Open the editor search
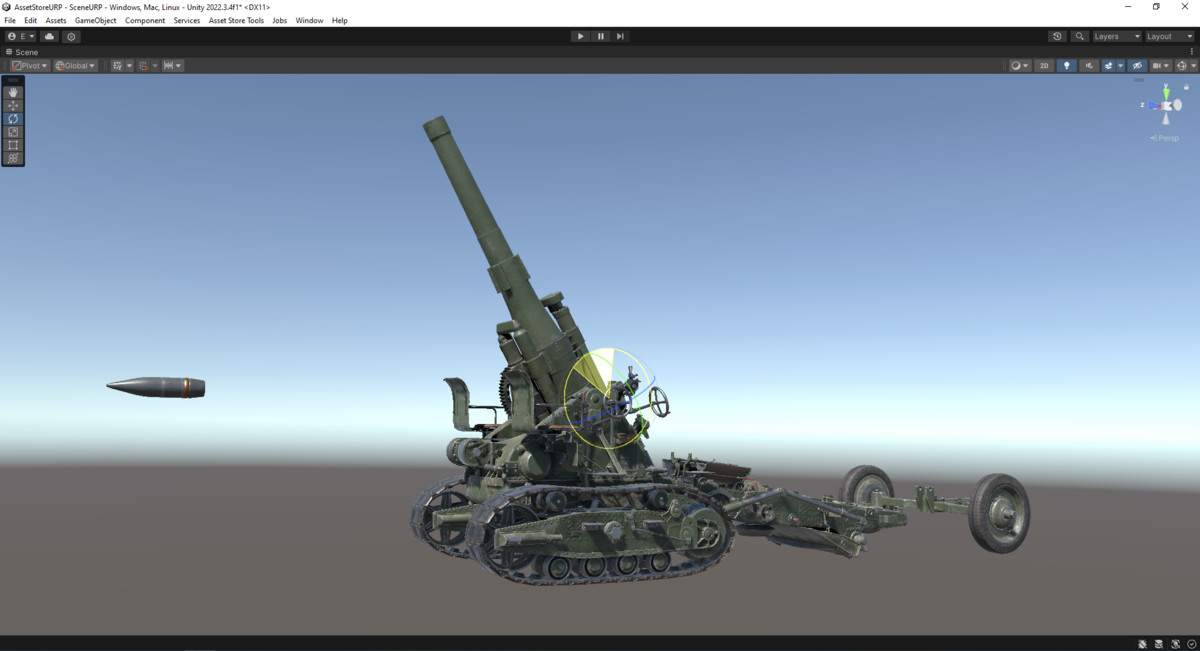 (x=1079, y=36)
